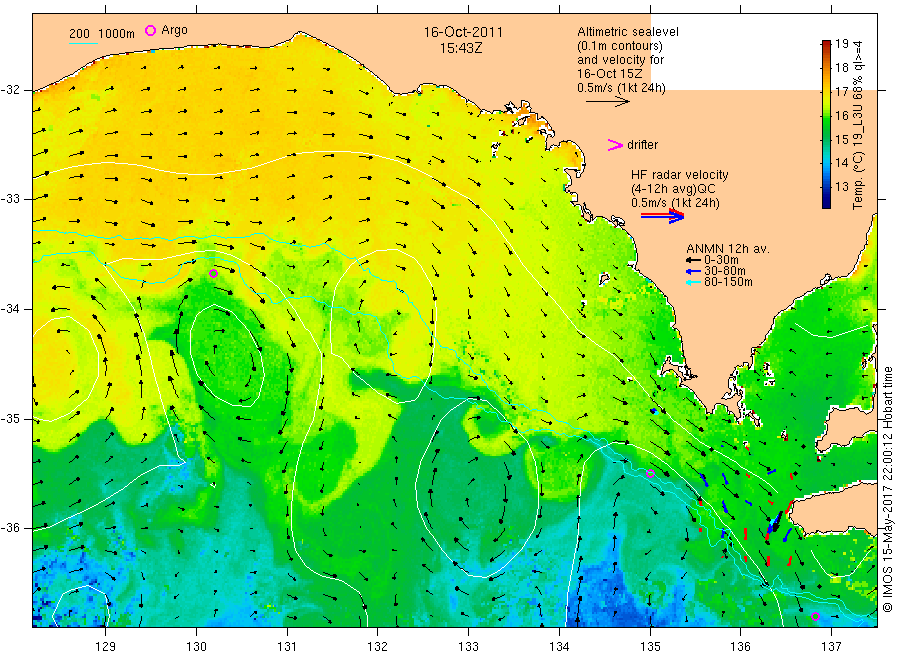The image size is (900, 660).
Task: Click the "16-Oct 15Z" text
Action: [610, 74]
